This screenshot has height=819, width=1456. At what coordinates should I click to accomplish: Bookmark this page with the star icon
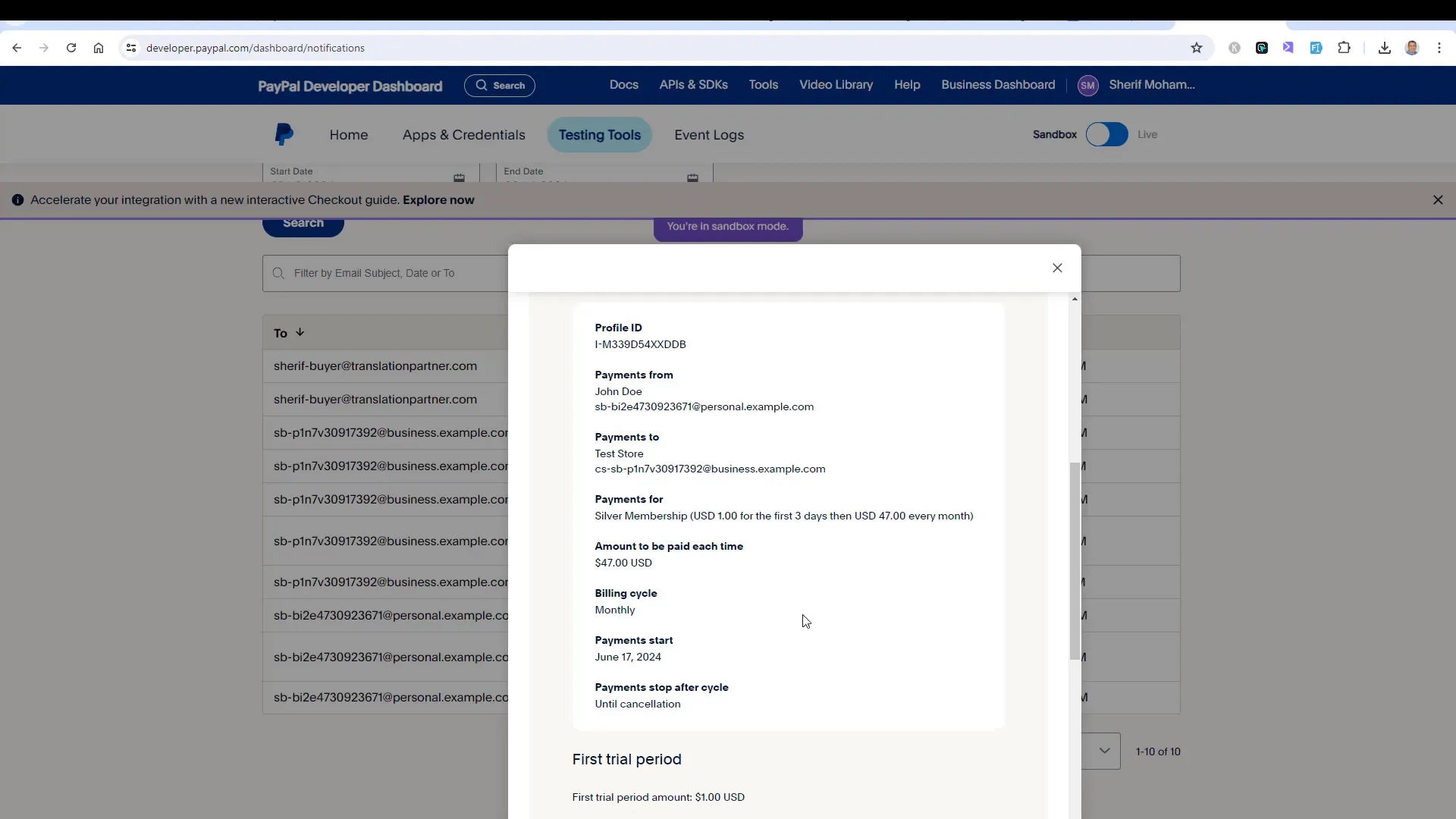(x=1197, y=48)
